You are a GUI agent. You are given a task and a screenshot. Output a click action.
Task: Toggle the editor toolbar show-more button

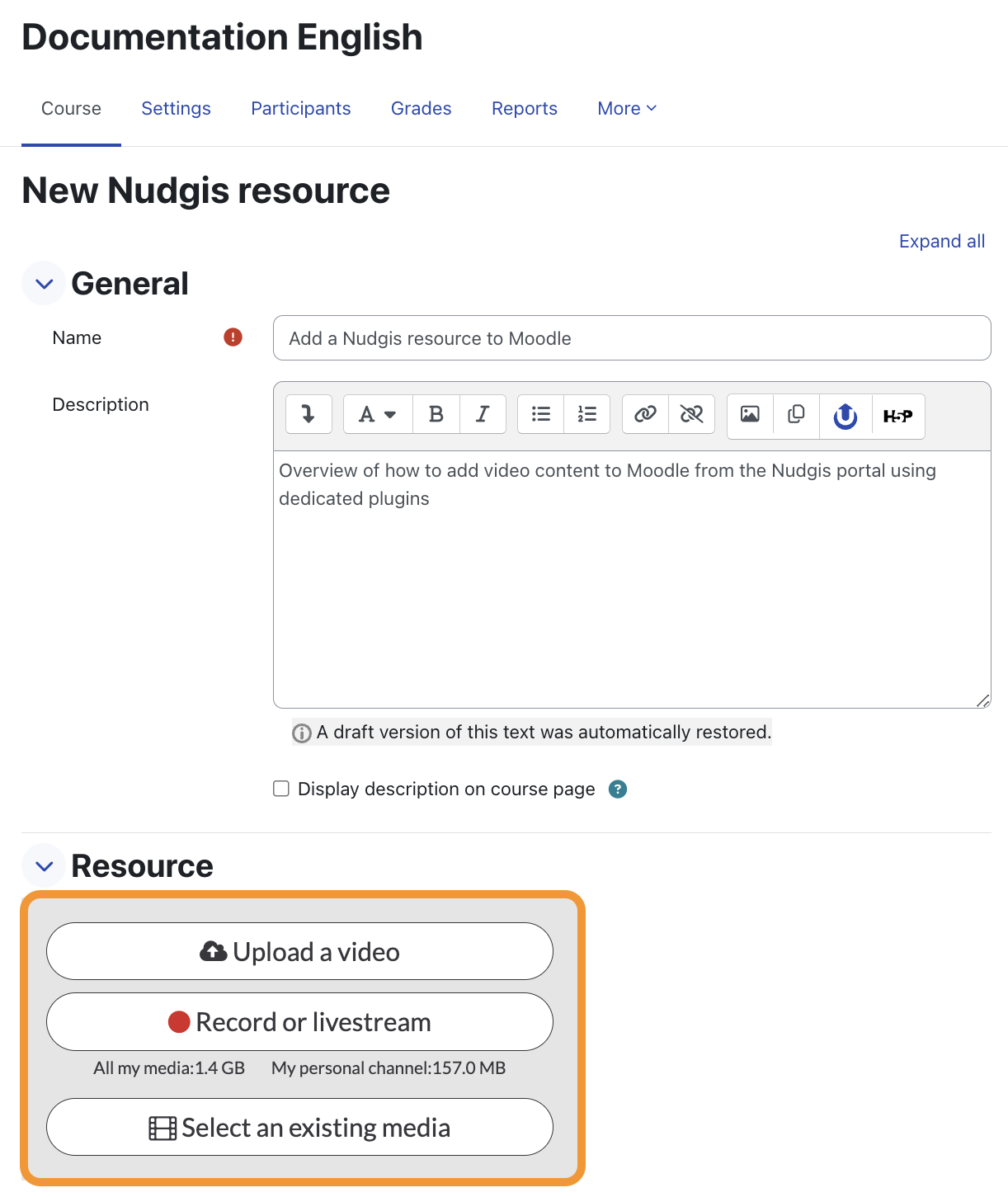(x=309, y=414)
